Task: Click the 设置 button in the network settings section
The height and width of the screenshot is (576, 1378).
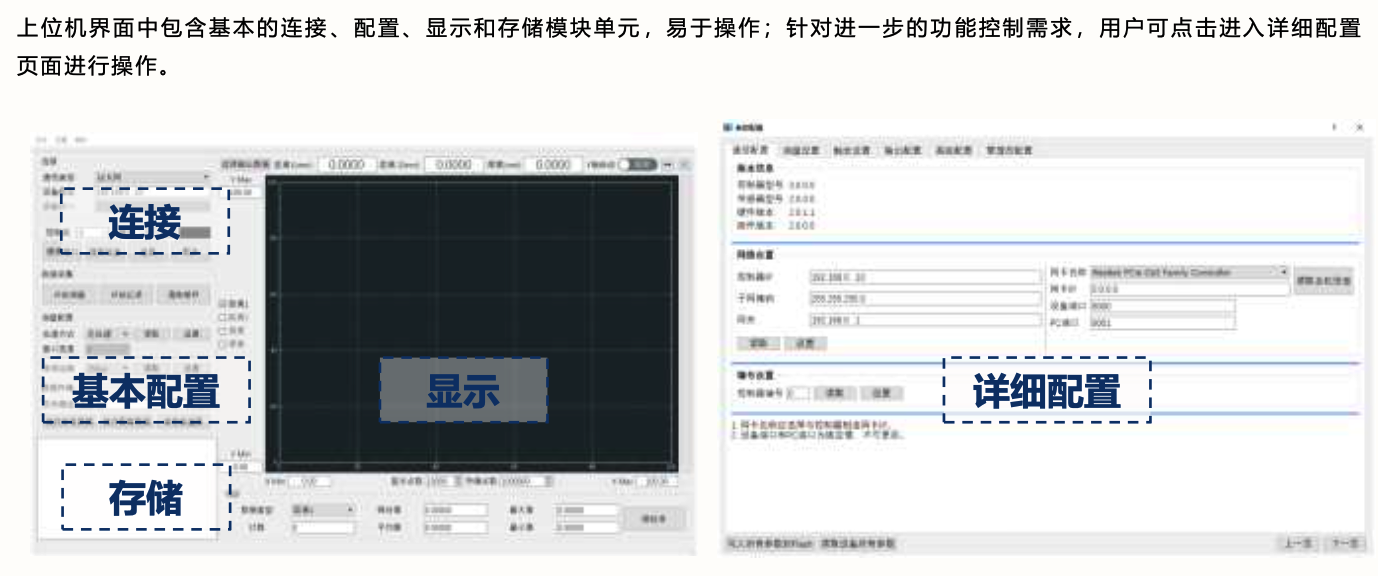Action: click(806, 341)
